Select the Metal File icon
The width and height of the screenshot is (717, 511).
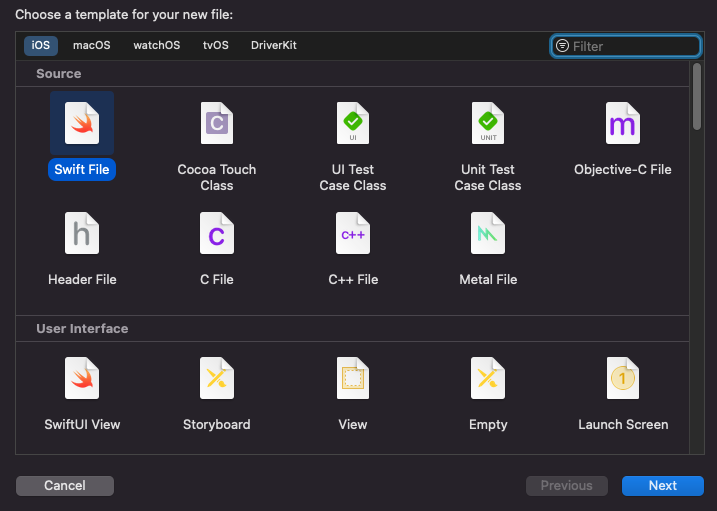[x=488, y=233]
